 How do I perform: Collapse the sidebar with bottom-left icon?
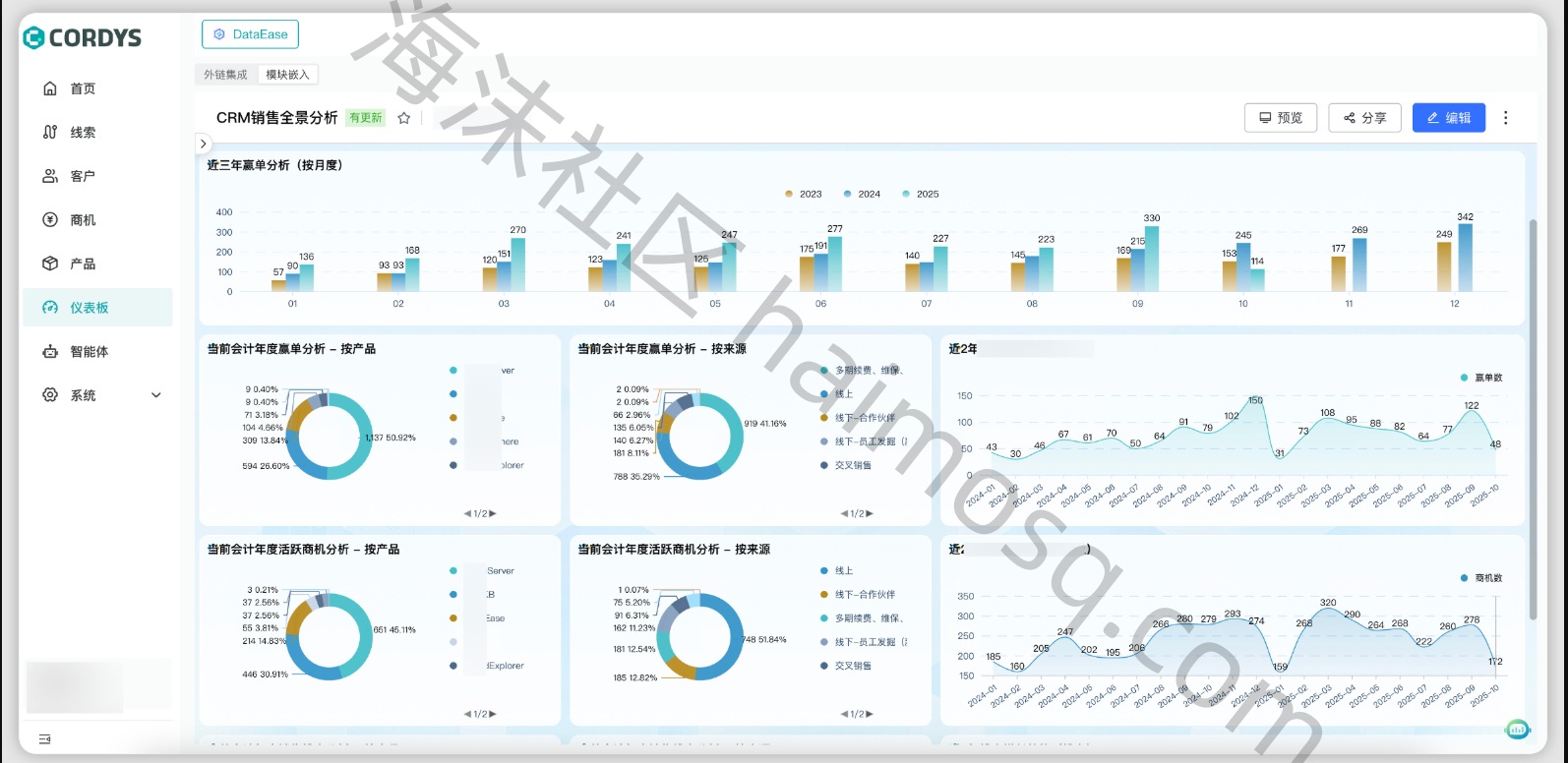(44, 739)
